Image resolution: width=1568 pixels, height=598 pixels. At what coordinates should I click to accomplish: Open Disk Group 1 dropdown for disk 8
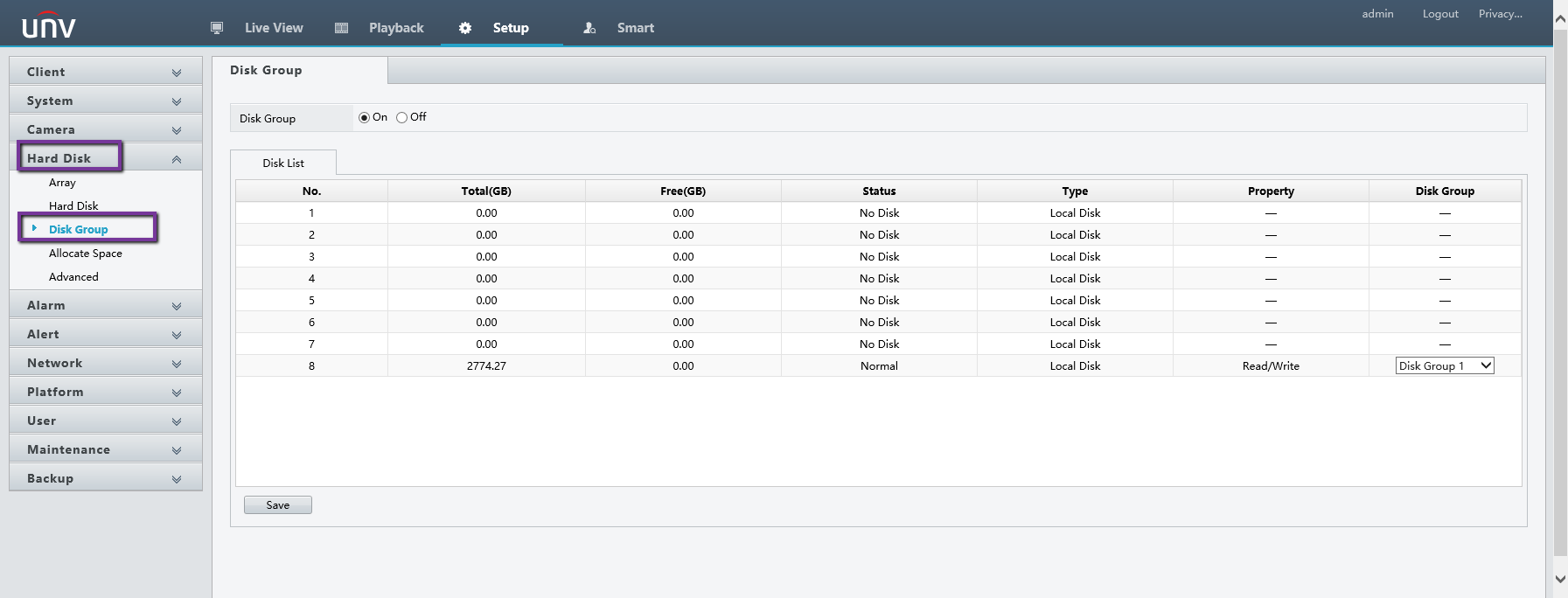pyautogui.click(x=1445, y=366)
